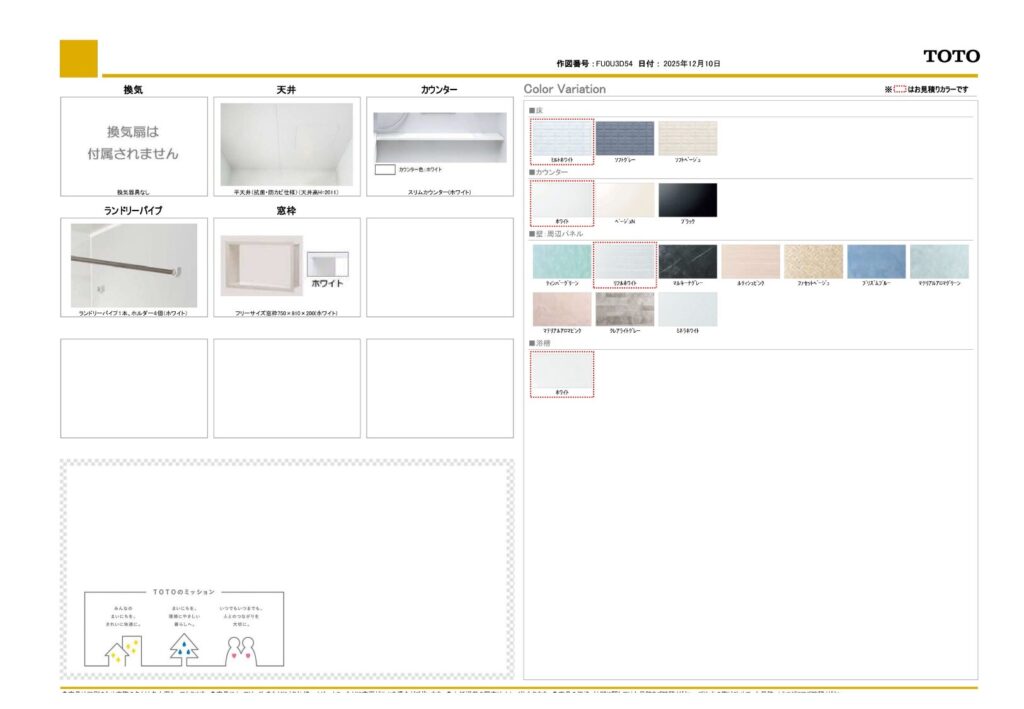Choose the beige counter color swatch
This screenshot has width=1024, height=709.
pyautogui.click(x=625, y=200)
